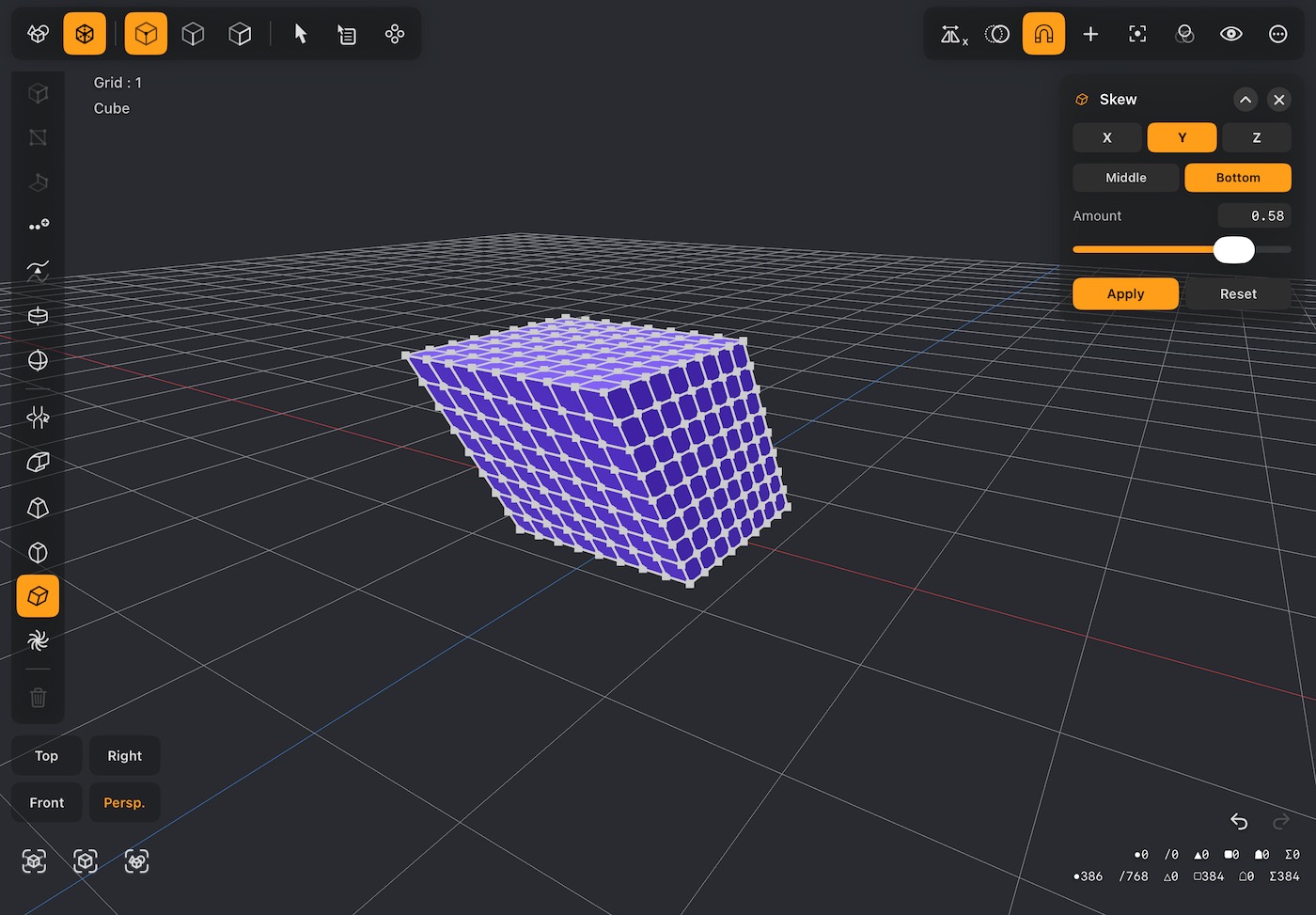The height and width of the screenshot is (915, 1316).
Task: Click the Amount slider handle
Action: pyautogui.click(x=1234, y=250)
